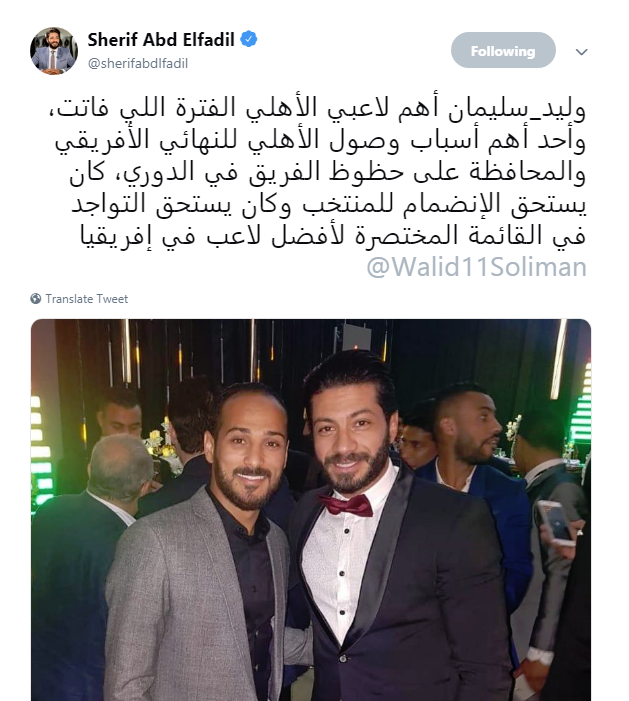The height and width of the screenshot is (701, 629).
Task: Click the phone held at photo's right edge
Action: [555, 522]
